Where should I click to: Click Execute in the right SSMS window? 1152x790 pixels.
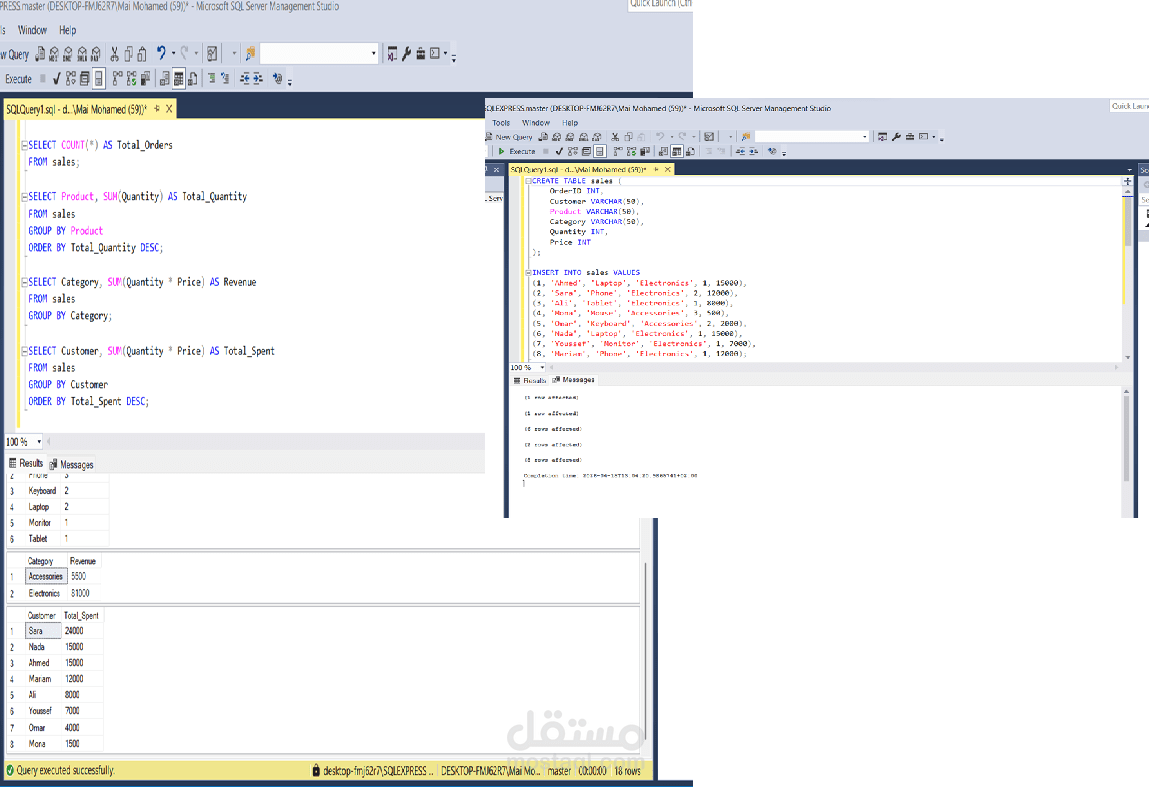(x=516, y=151)
